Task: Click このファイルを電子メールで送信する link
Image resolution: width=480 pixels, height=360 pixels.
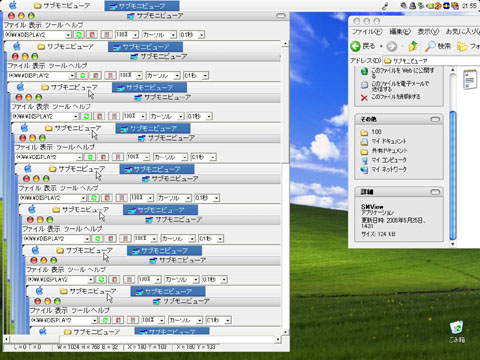Action: (400, 86)
